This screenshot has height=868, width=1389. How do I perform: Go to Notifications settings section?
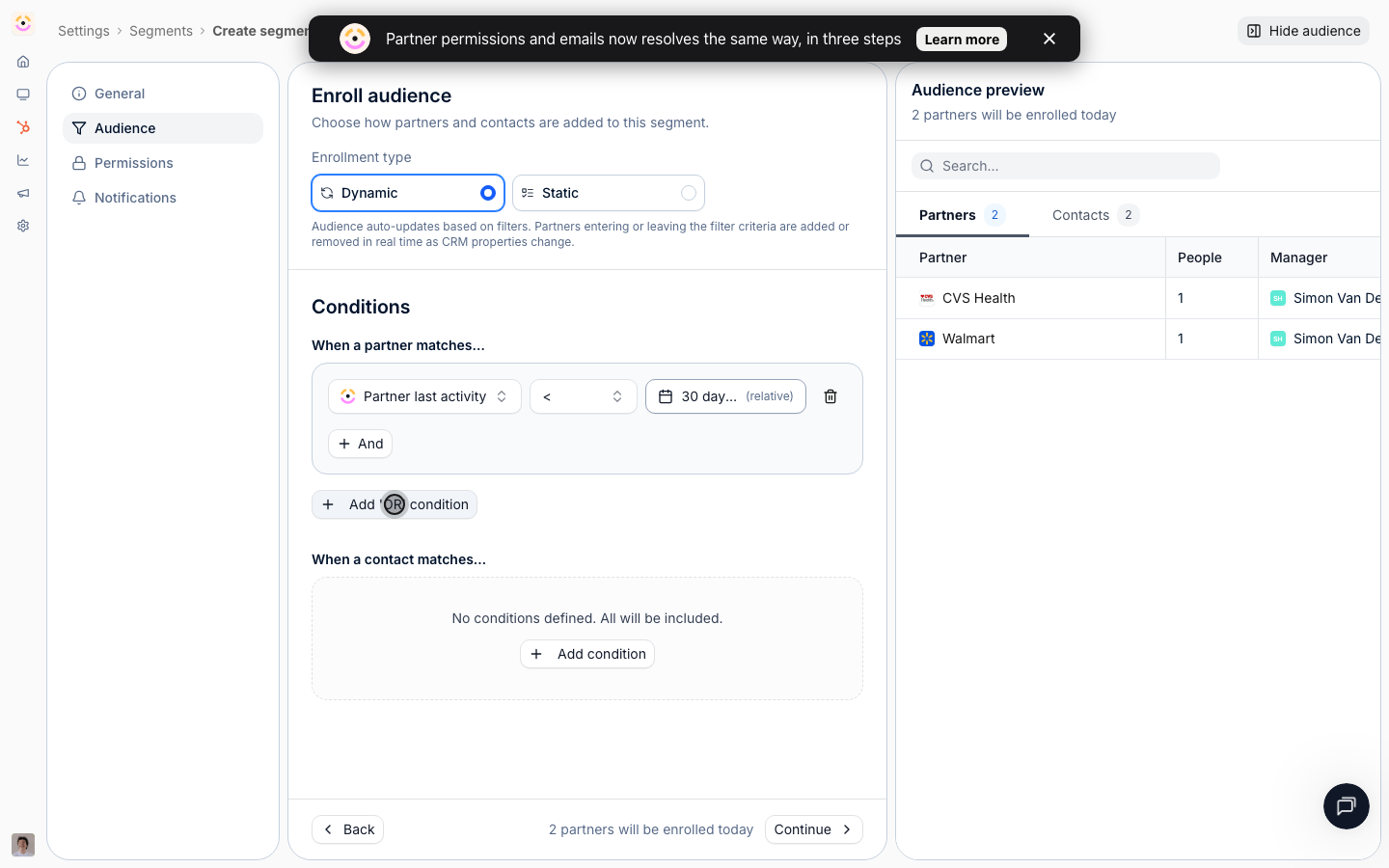coord(163,198)
